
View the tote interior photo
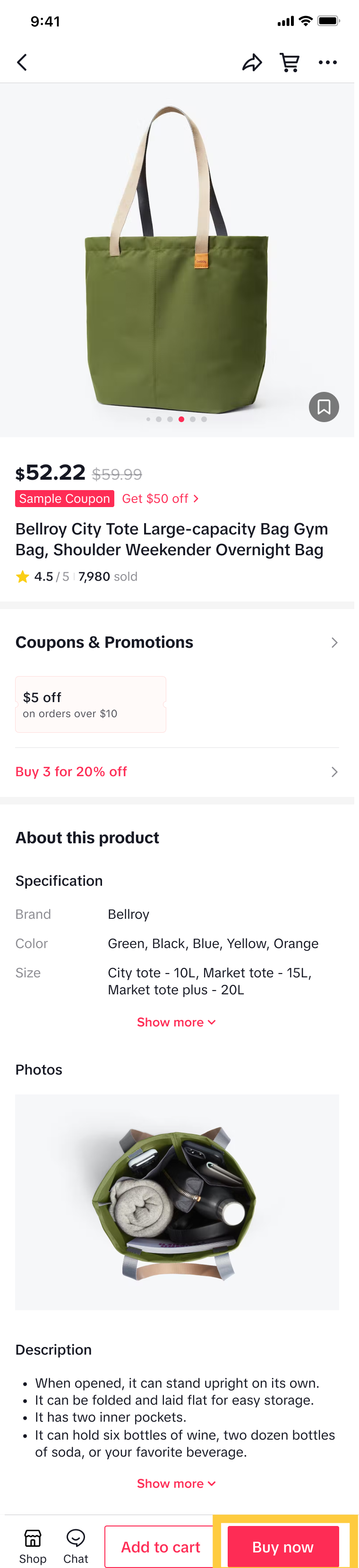tap(177, 1202)
